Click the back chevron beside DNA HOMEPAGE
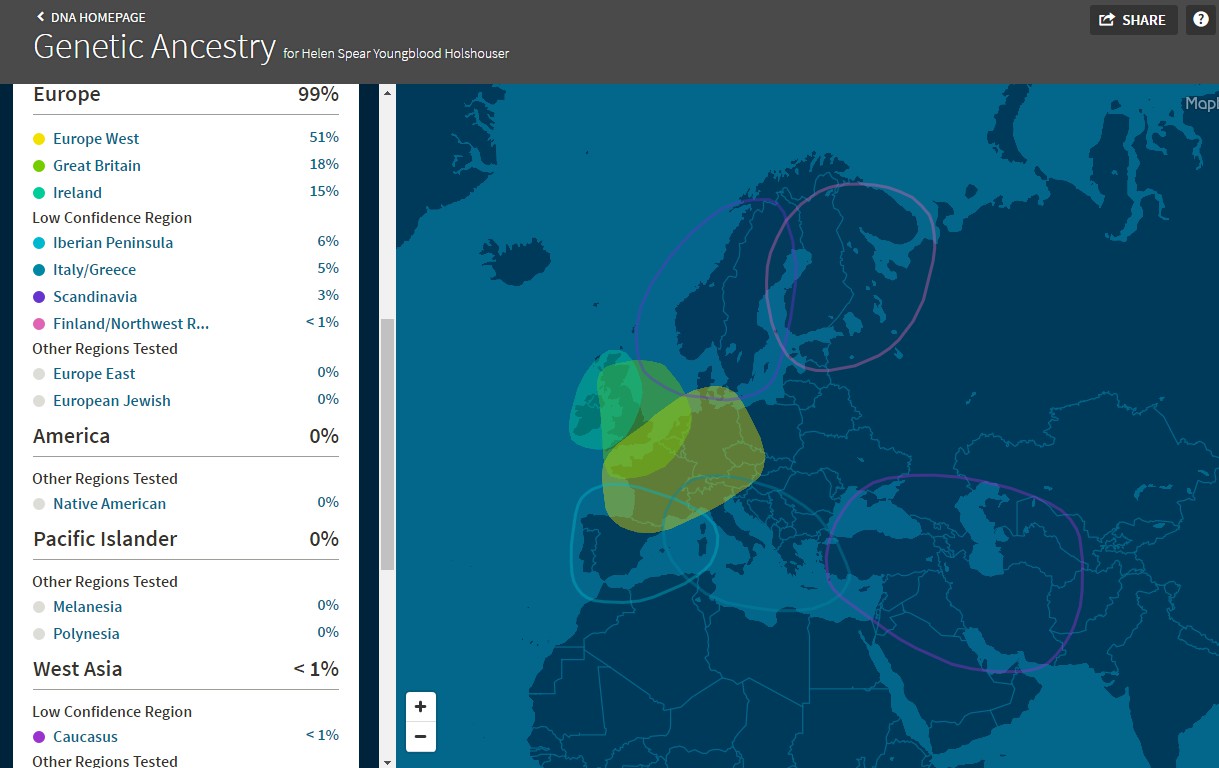 [39, 17]
